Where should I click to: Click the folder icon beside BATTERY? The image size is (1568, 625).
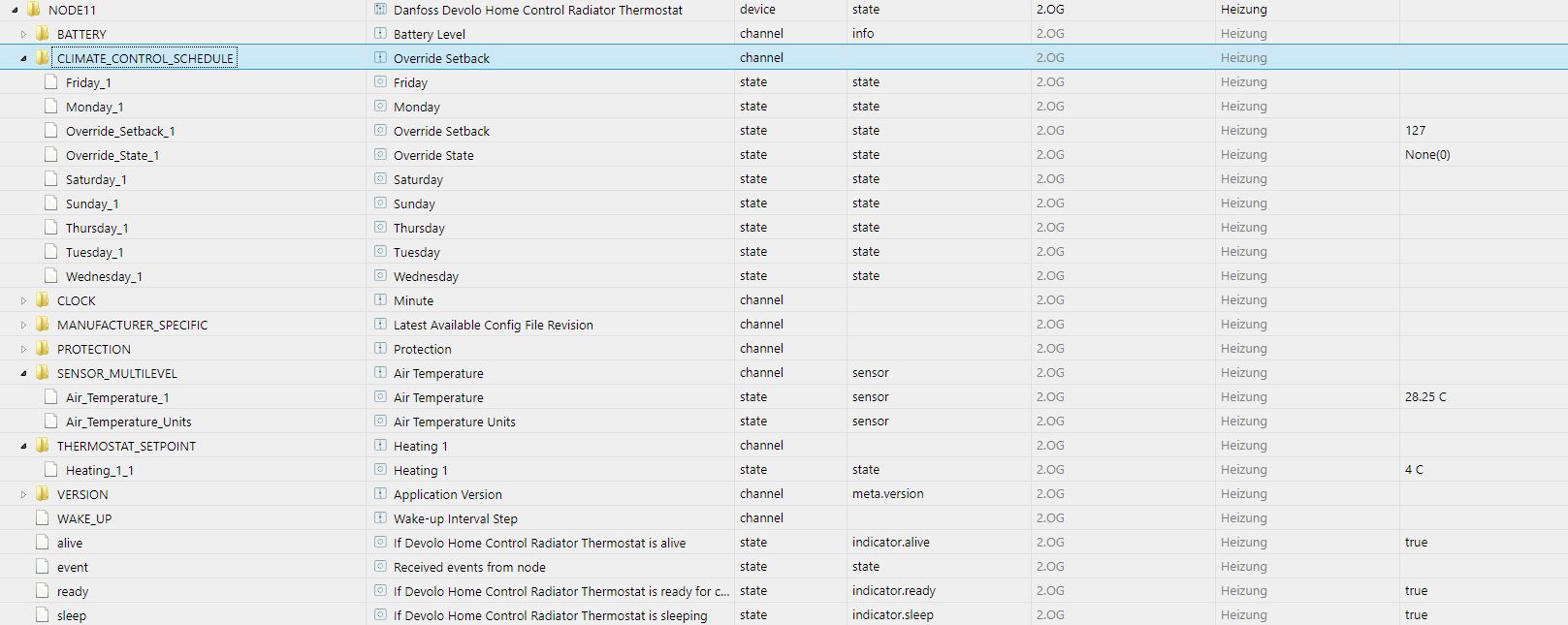tap(43, 34)
